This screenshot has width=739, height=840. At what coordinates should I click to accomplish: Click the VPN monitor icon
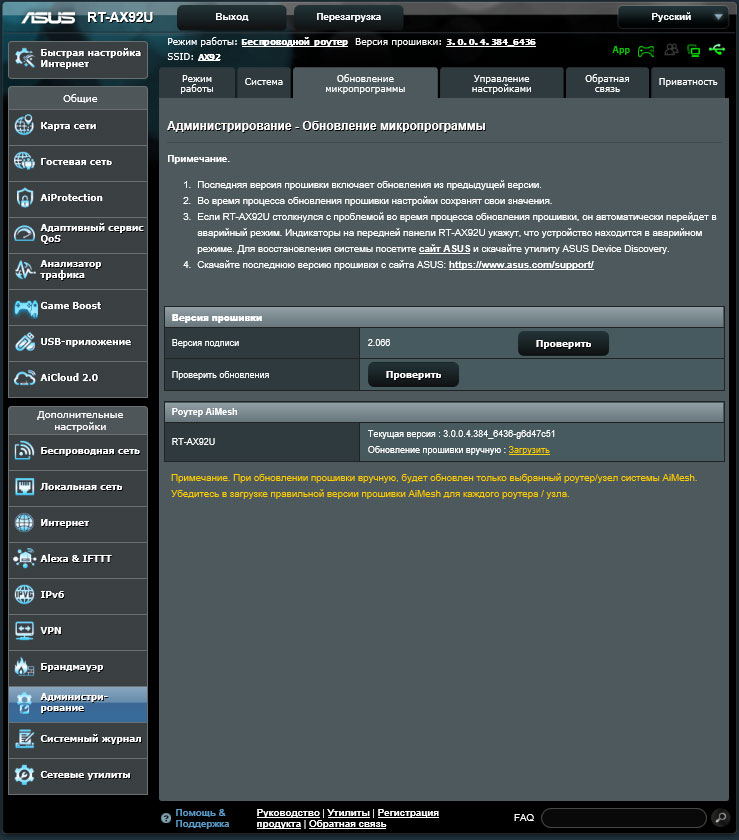point(25,631)
